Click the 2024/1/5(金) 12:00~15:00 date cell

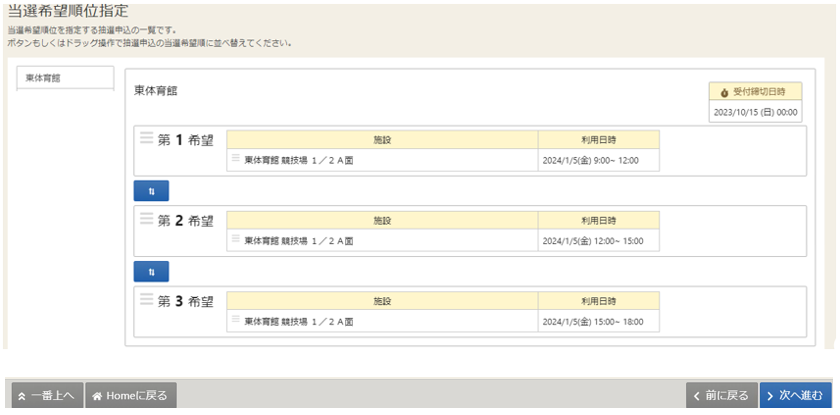[590, 240]
